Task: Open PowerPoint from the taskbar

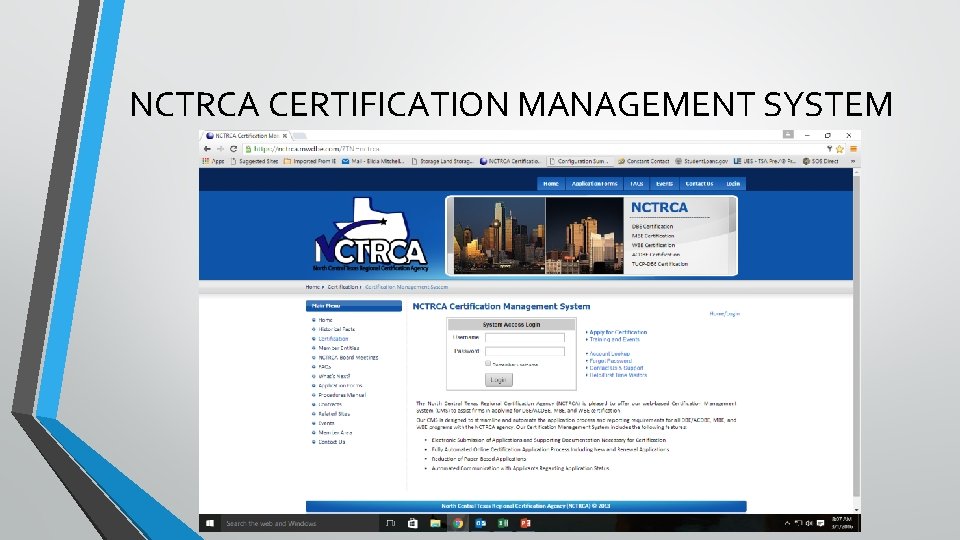Action: (525, 523)
